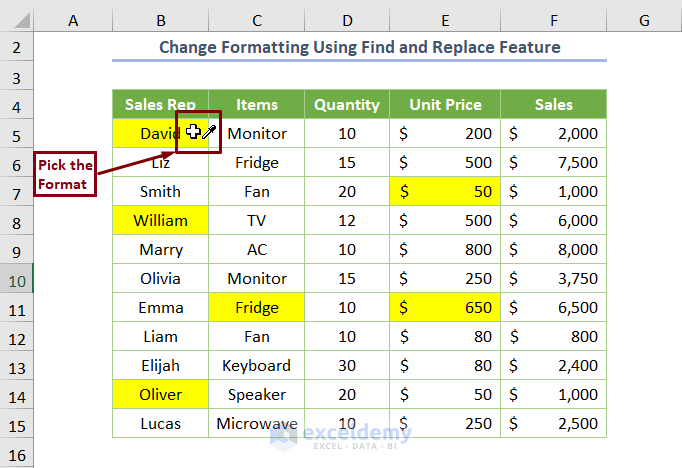The width and height of the screenshot is (682, 468).
Task: Select the Quantity header cell
Action: (x=347, y=105)
